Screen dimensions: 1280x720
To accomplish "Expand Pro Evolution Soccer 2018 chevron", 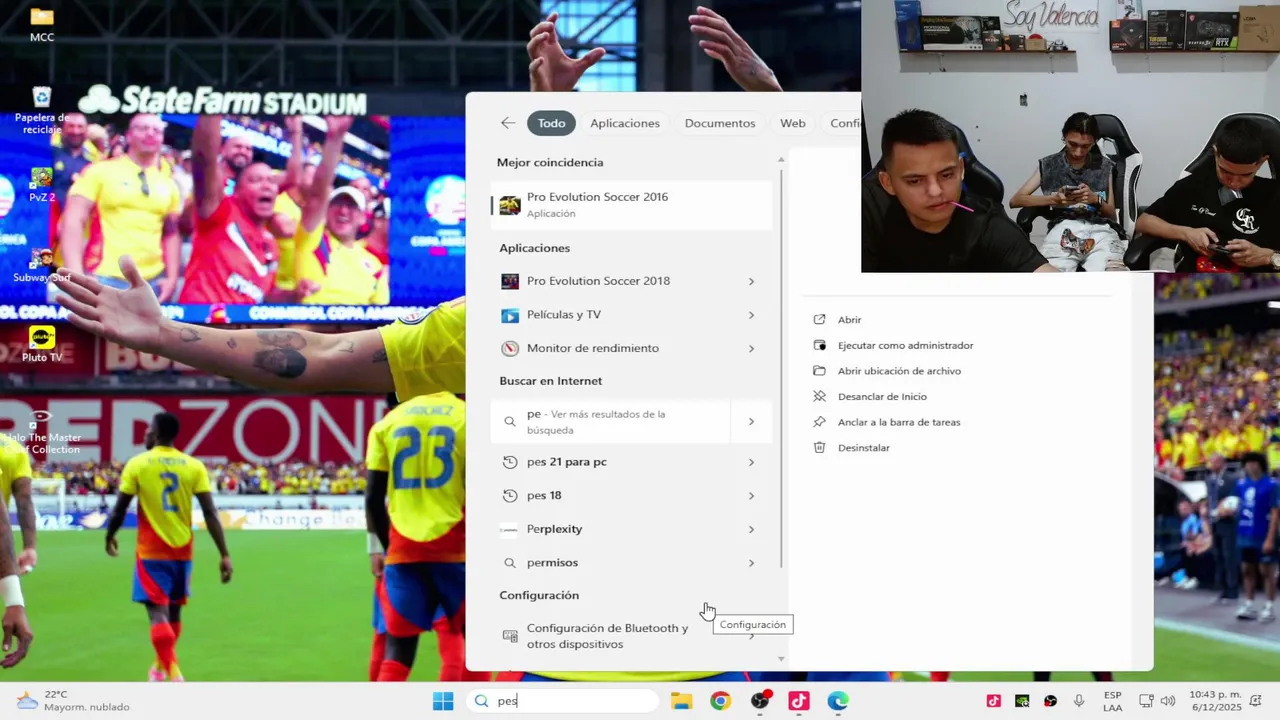I will tap(751, 282).
